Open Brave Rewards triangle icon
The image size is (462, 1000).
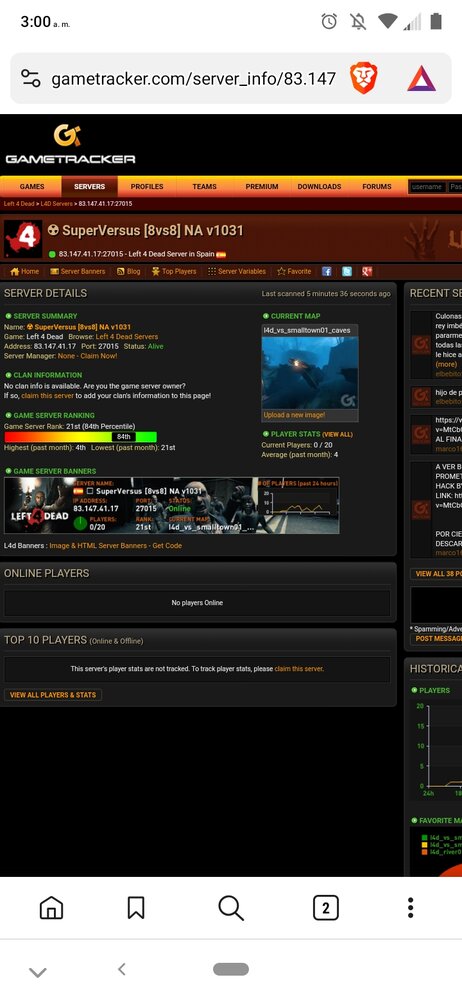421,79
